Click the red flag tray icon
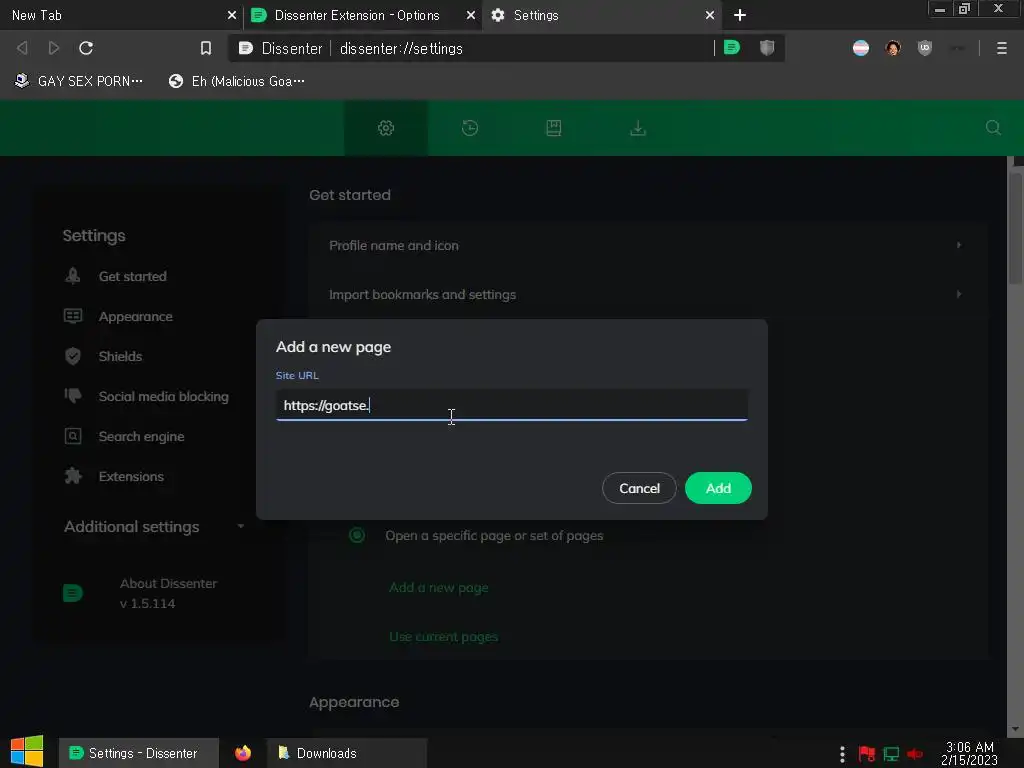The height and width of the screenshot is (768, 1024). click(867, 754)
